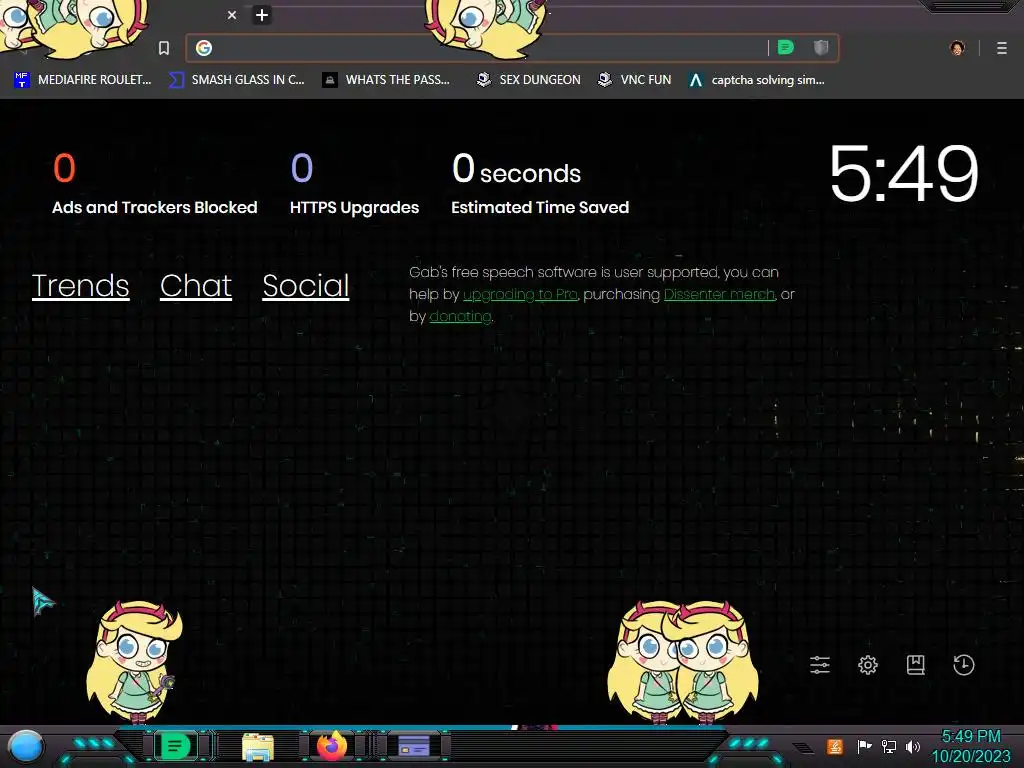Open the history clock icon
The width and height of the screenshot is (1024, 768).
pos(963,665)
